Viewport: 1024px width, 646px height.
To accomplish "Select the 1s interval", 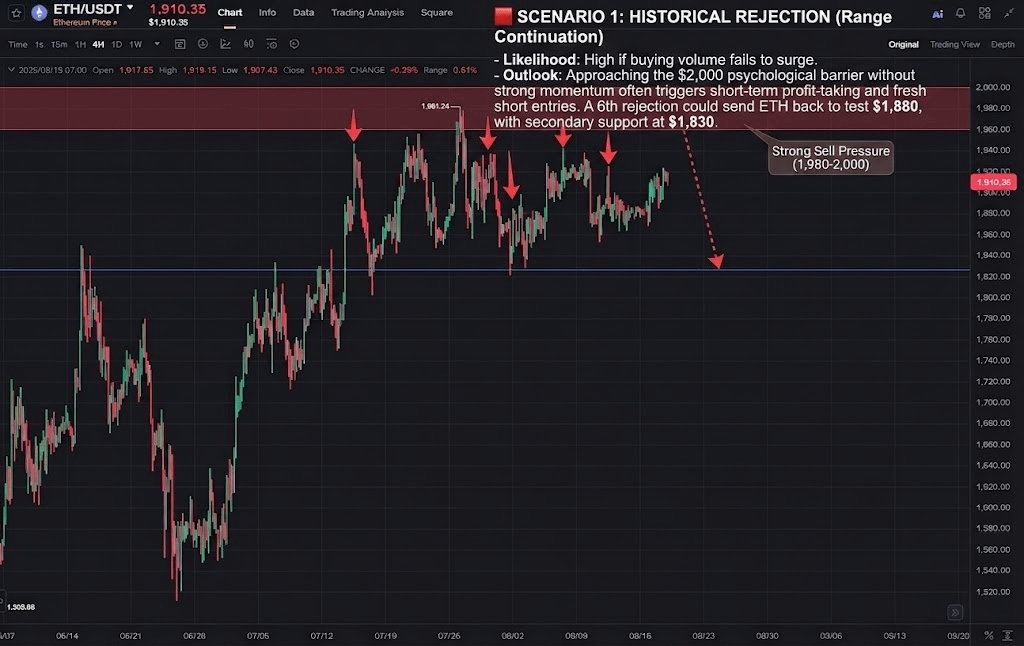I will 39,44.
